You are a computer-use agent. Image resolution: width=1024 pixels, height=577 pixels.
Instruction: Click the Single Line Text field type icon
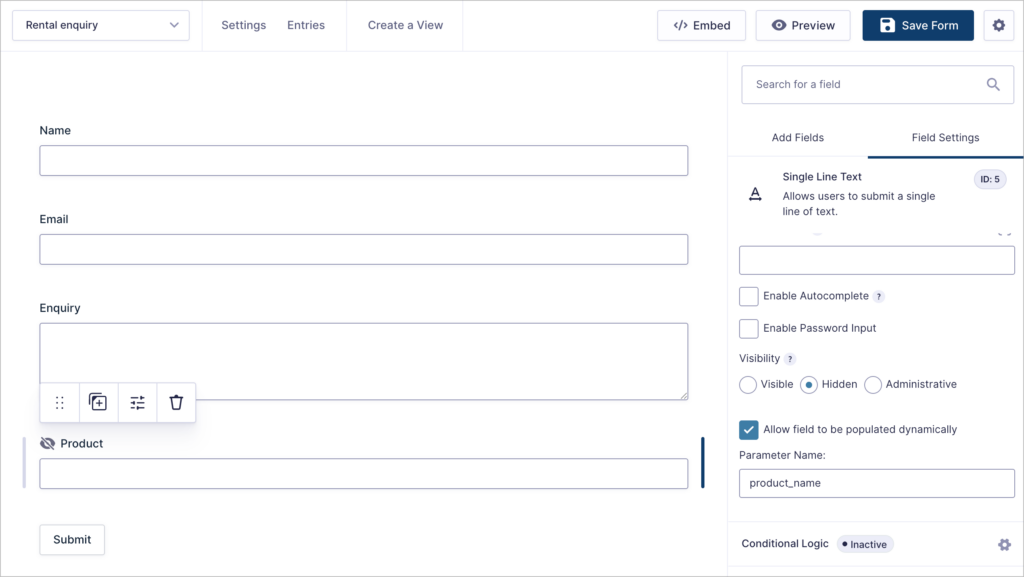[755, 194]
